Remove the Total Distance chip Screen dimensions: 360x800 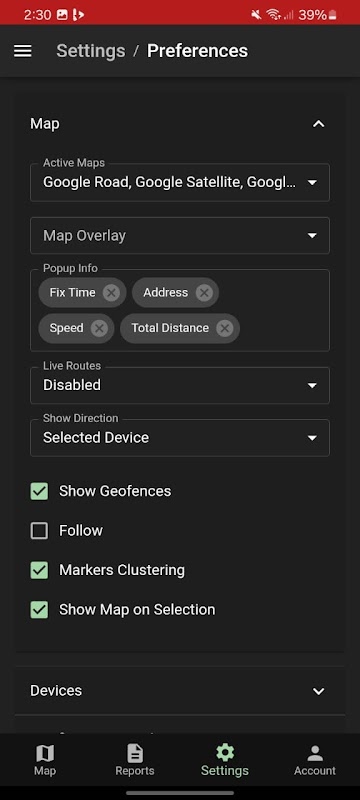point(224,328)
